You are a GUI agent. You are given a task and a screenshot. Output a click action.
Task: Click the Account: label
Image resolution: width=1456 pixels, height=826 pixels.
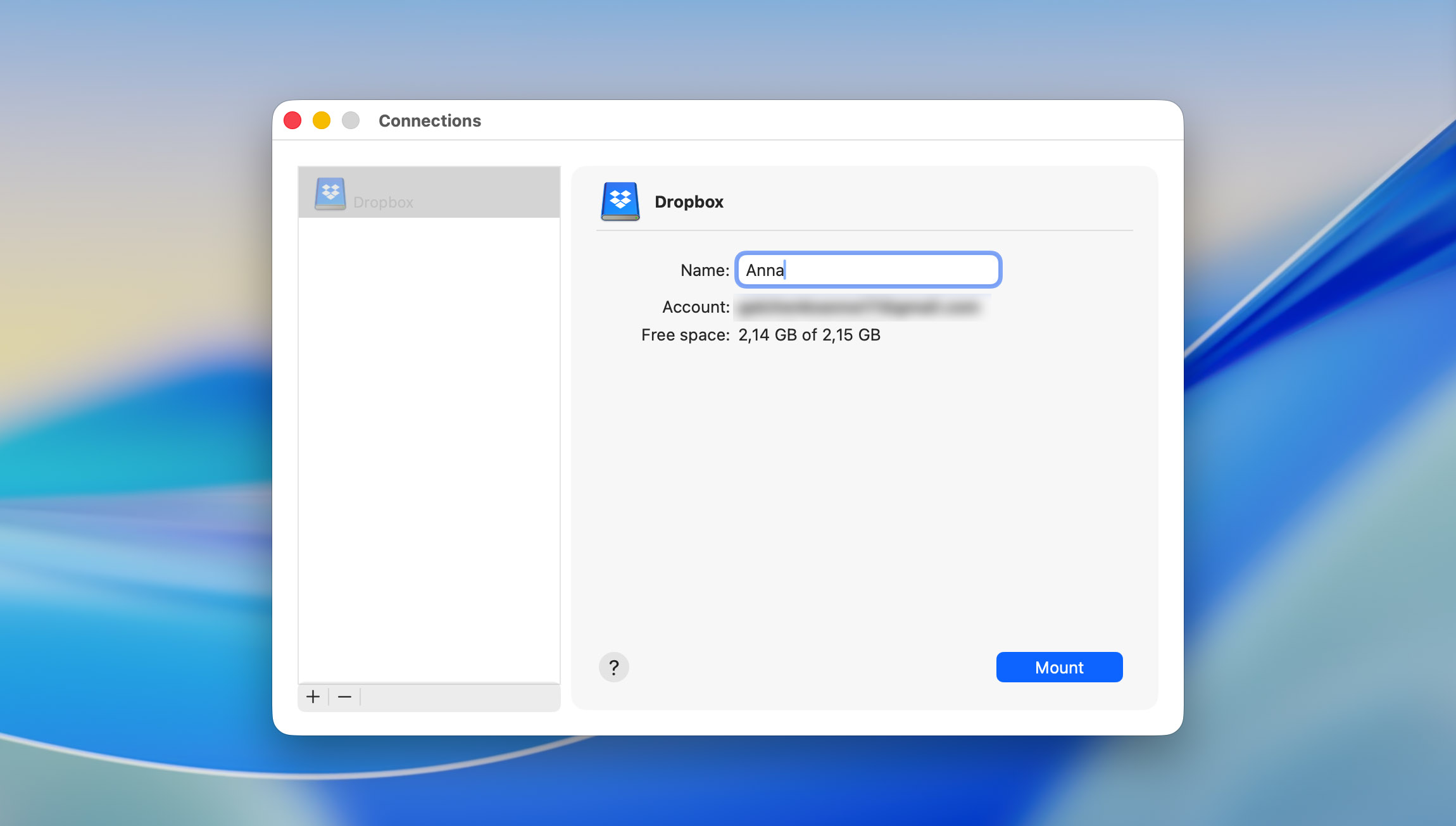click(696, 307)
